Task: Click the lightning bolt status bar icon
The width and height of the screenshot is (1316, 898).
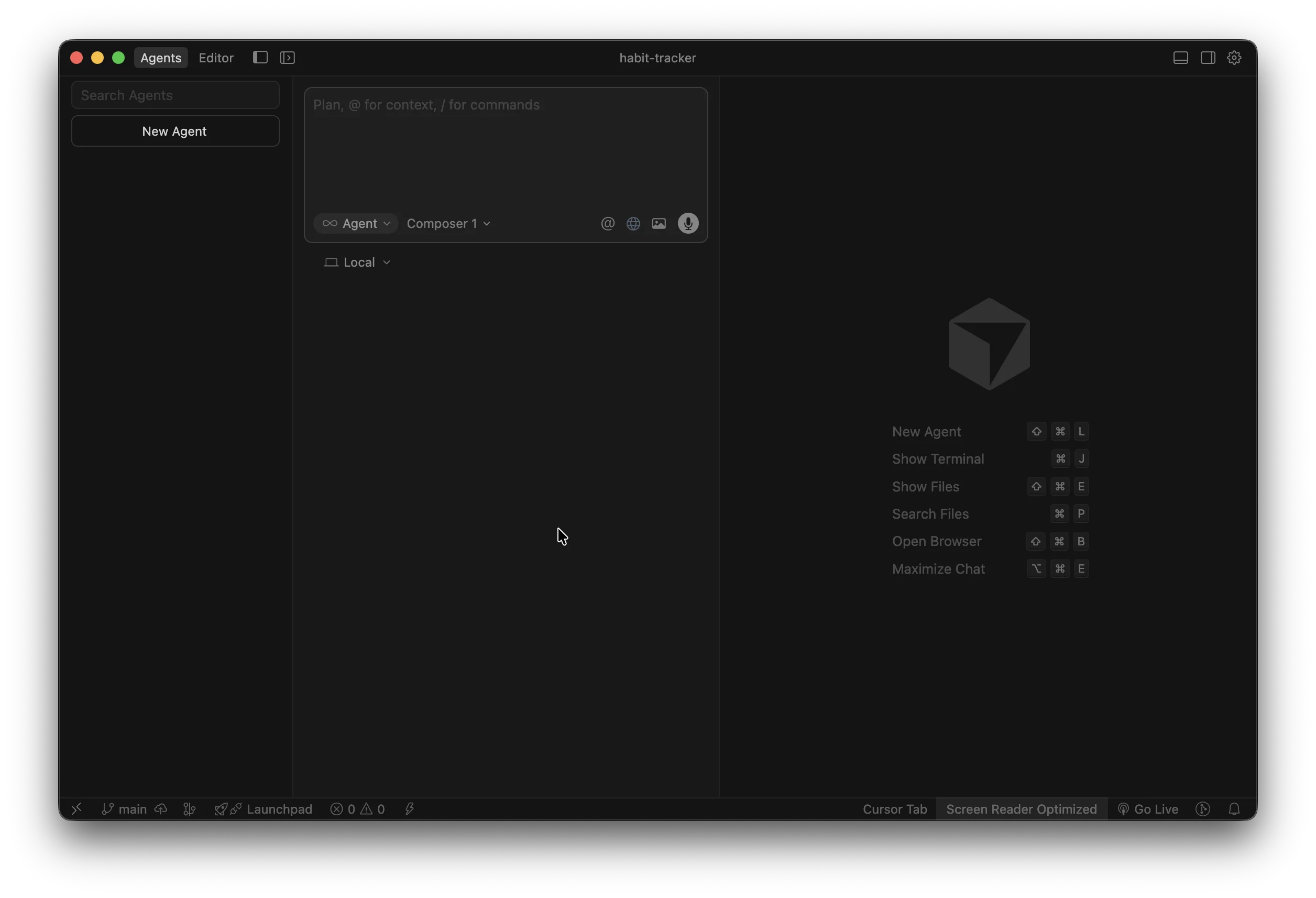Action: tap(409, 809)
